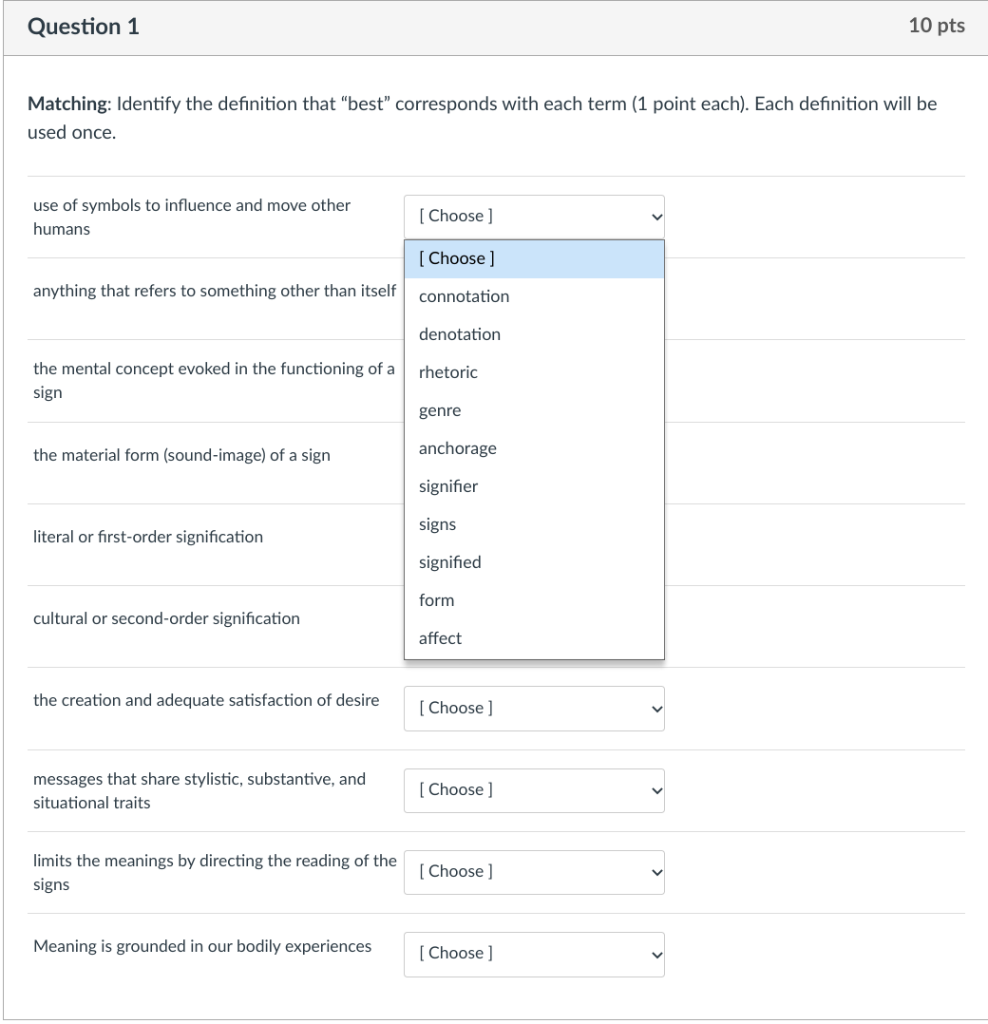Image resolution: width=988 pixels, height=1024 pixels.
Task: Select the highlighted '[ Choose ]' placeholder option
Action: [x=534, y=259]
